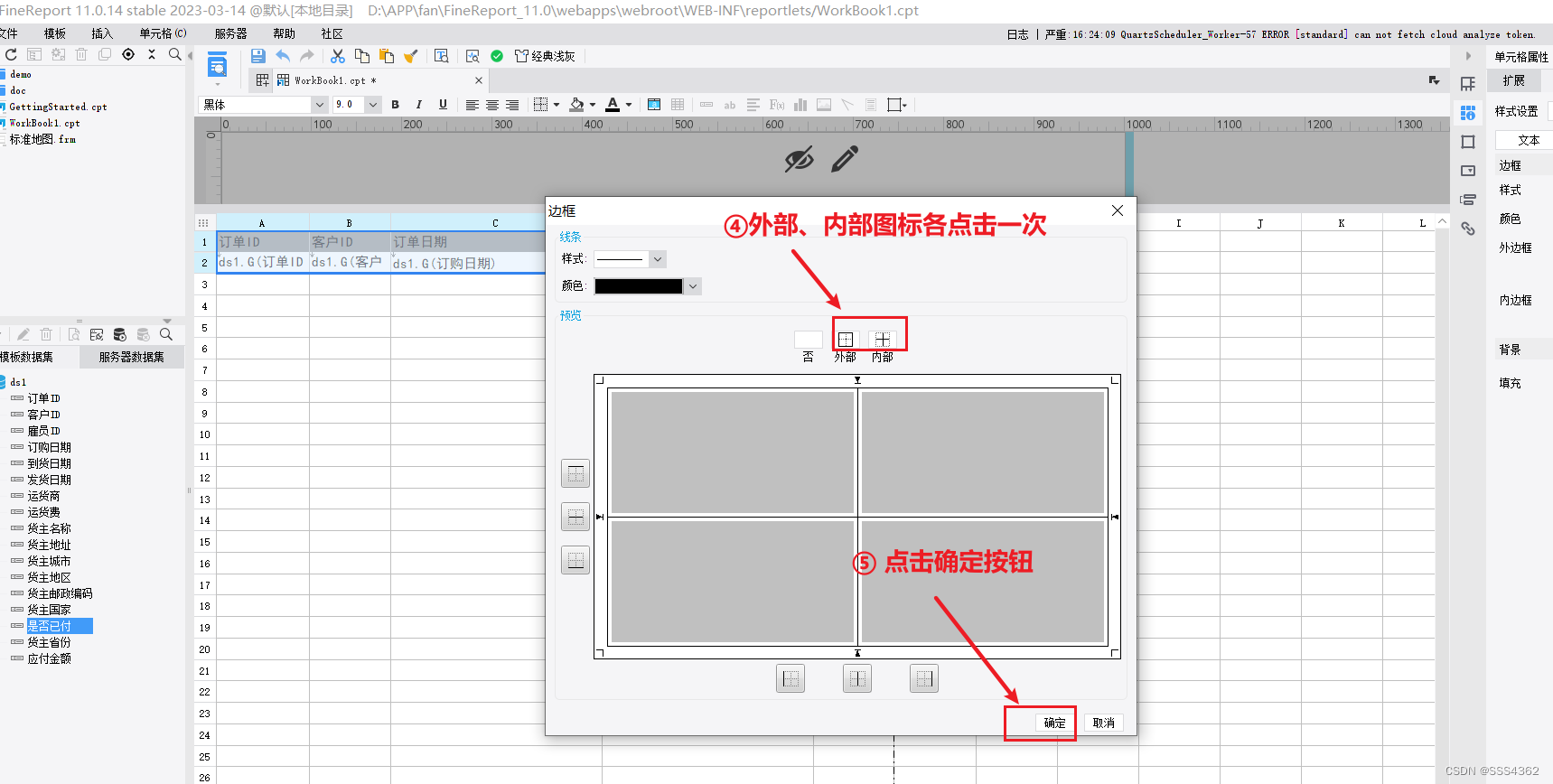Open the blue cell element sidebar icon
This screenshot has width=1553, height=784.
1468,113
